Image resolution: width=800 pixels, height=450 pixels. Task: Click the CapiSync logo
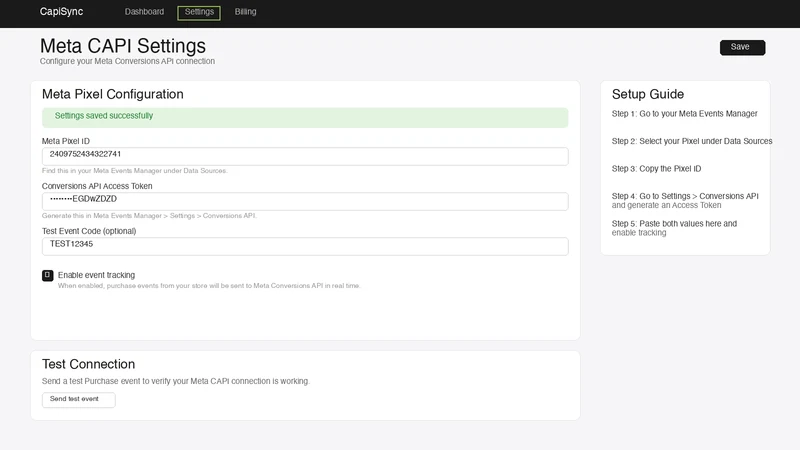click(x=61, y=12)
